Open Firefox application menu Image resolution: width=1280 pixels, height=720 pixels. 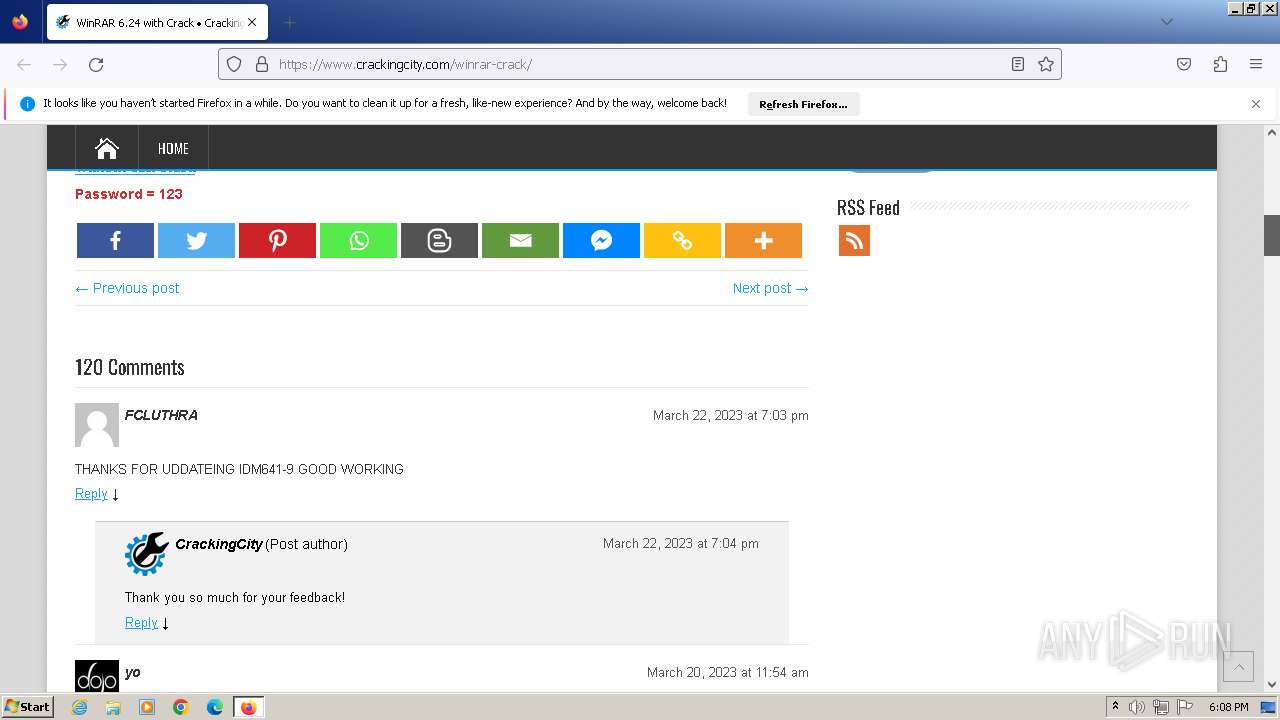(x=1256, y=64)
